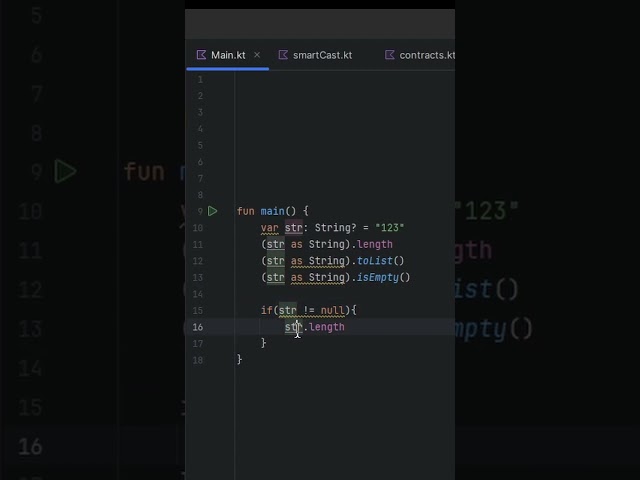Click the "123" string literal
The image size is (640, 480).
389,228
